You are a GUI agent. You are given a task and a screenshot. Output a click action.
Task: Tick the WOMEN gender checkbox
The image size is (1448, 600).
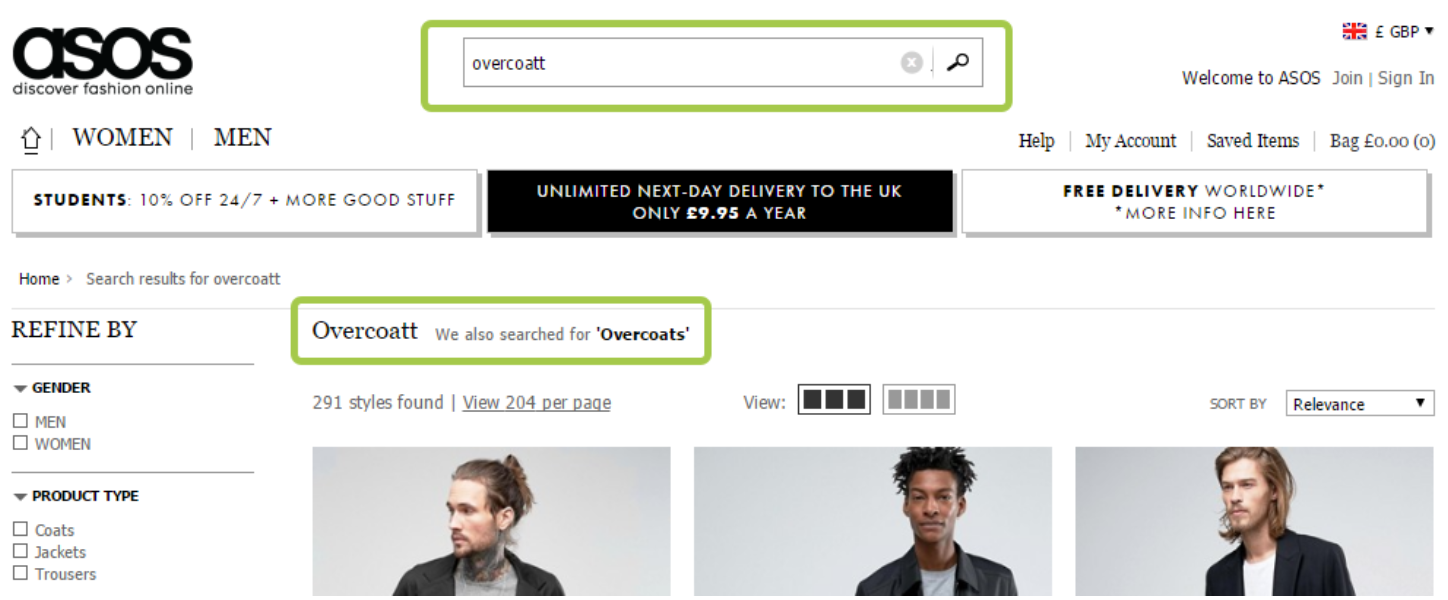[x=20, y=442]
